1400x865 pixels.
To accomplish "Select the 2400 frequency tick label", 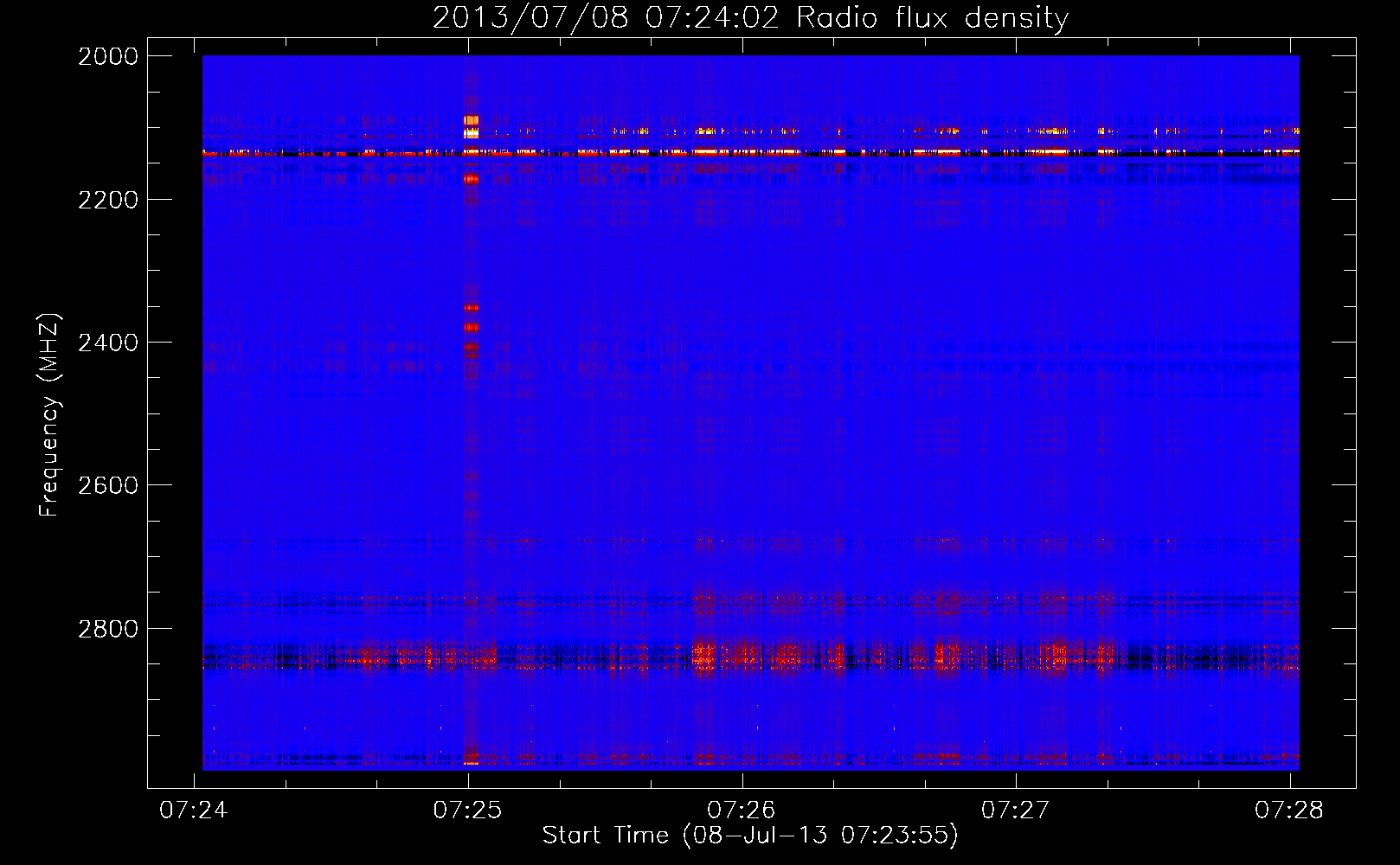I will (108, 343).
